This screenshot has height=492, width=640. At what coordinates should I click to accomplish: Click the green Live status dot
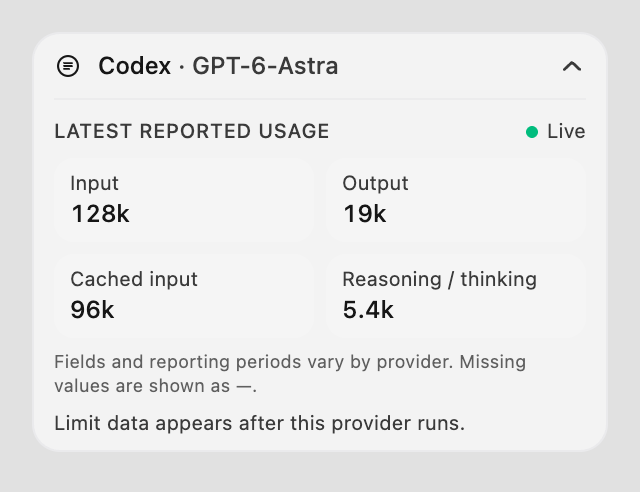[x=532, y=132]
